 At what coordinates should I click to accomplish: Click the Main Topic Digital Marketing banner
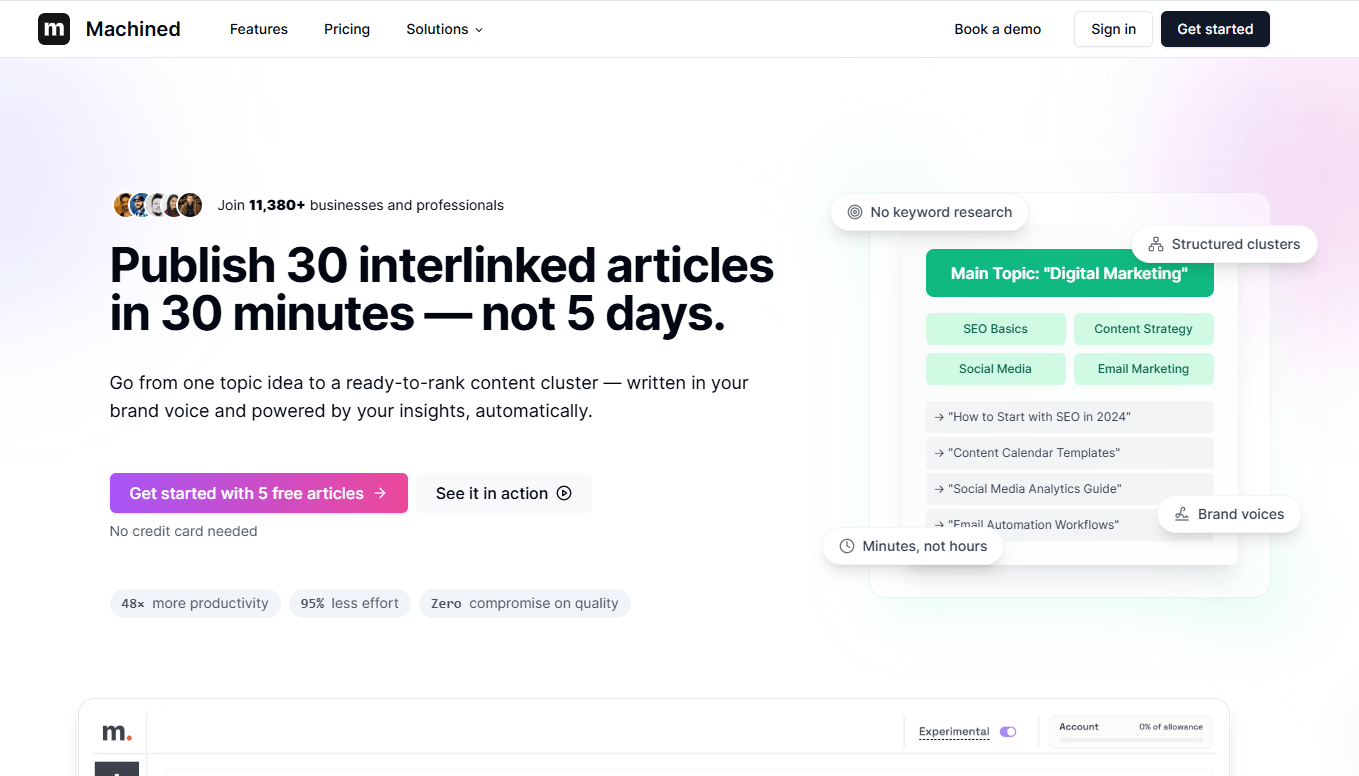[x=1069, y=273]
